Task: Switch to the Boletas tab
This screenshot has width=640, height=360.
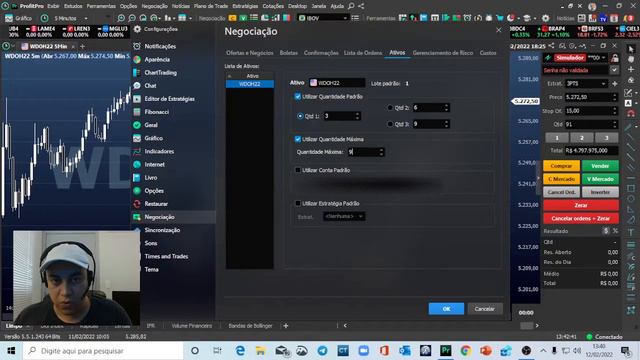Action: (289, 53)
